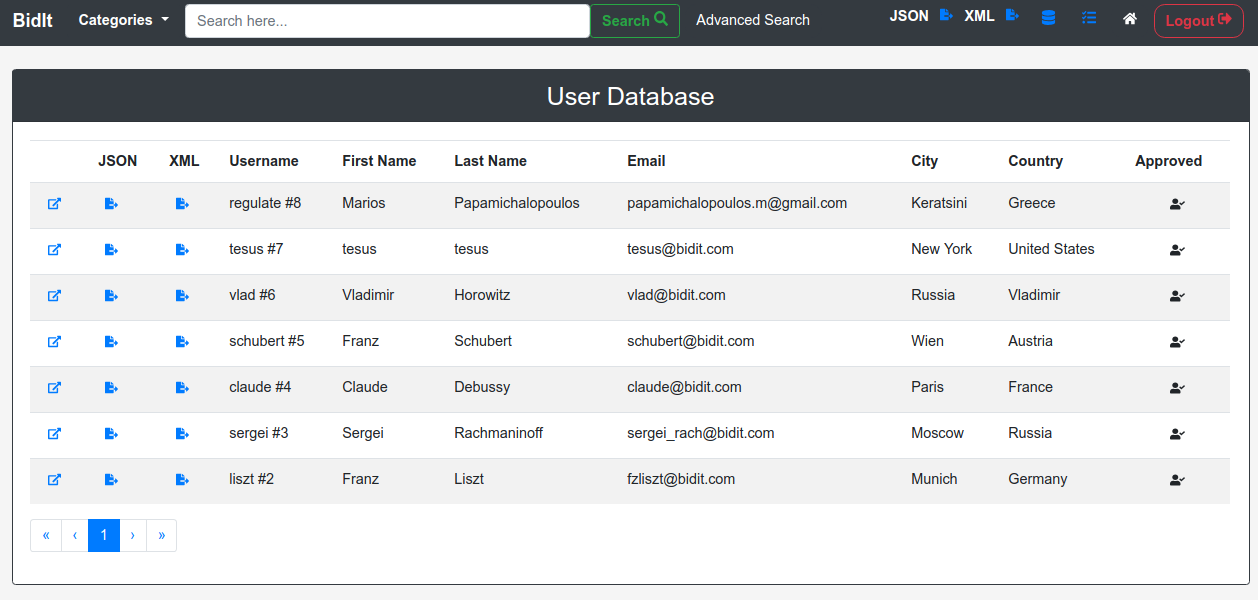Image resolution: width=1258 pixels, height=600 pixels.
Task: Click the Approved column header
Action: tap(1168, 161)
